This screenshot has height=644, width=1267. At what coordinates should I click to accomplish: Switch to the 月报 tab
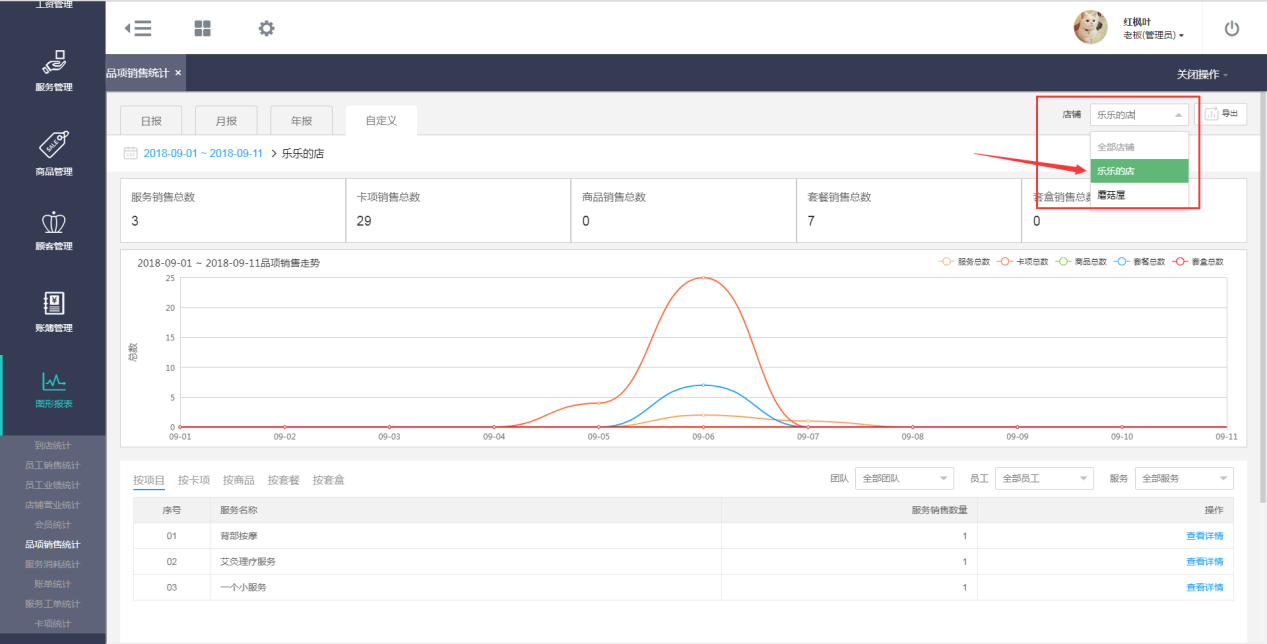(x=226, y=121)
